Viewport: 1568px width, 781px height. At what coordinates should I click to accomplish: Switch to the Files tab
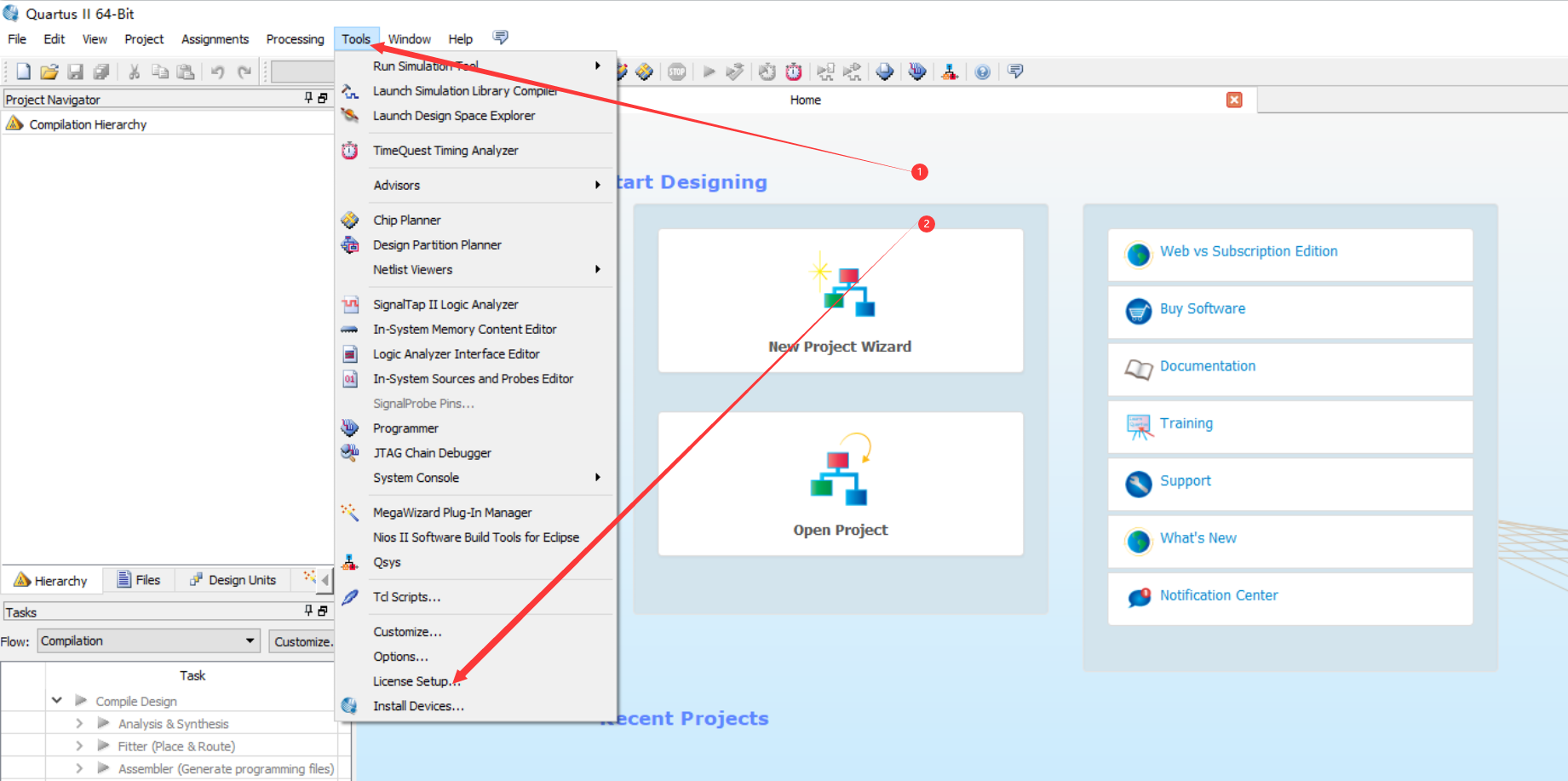[x=139, y=580]
